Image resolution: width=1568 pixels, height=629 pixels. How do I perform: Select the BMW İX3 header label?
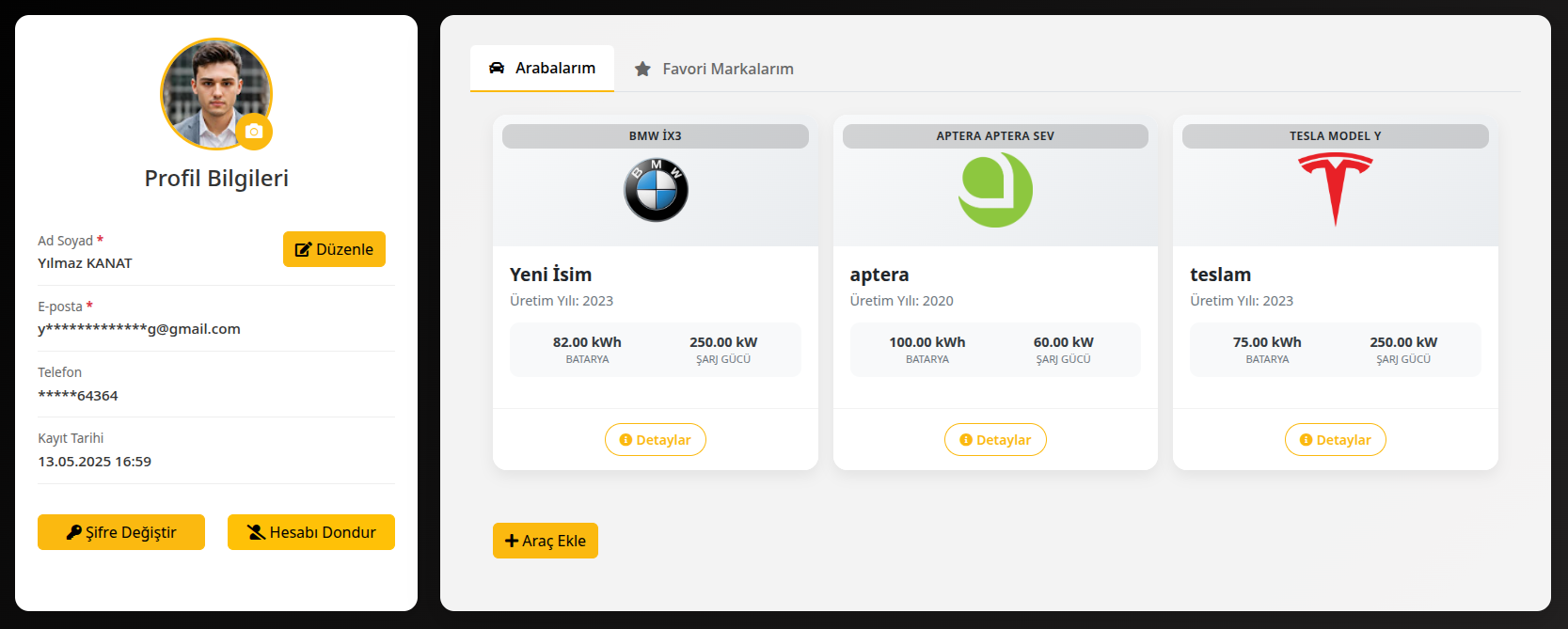click(655, 136)
